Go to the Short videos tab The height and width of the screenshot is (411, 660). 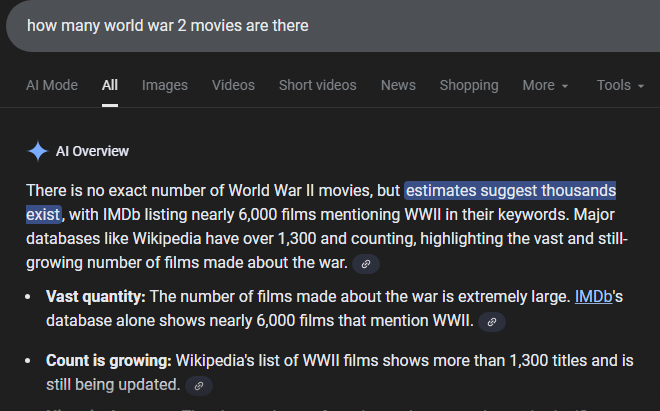pyautogui.click(x=317, y=85)
